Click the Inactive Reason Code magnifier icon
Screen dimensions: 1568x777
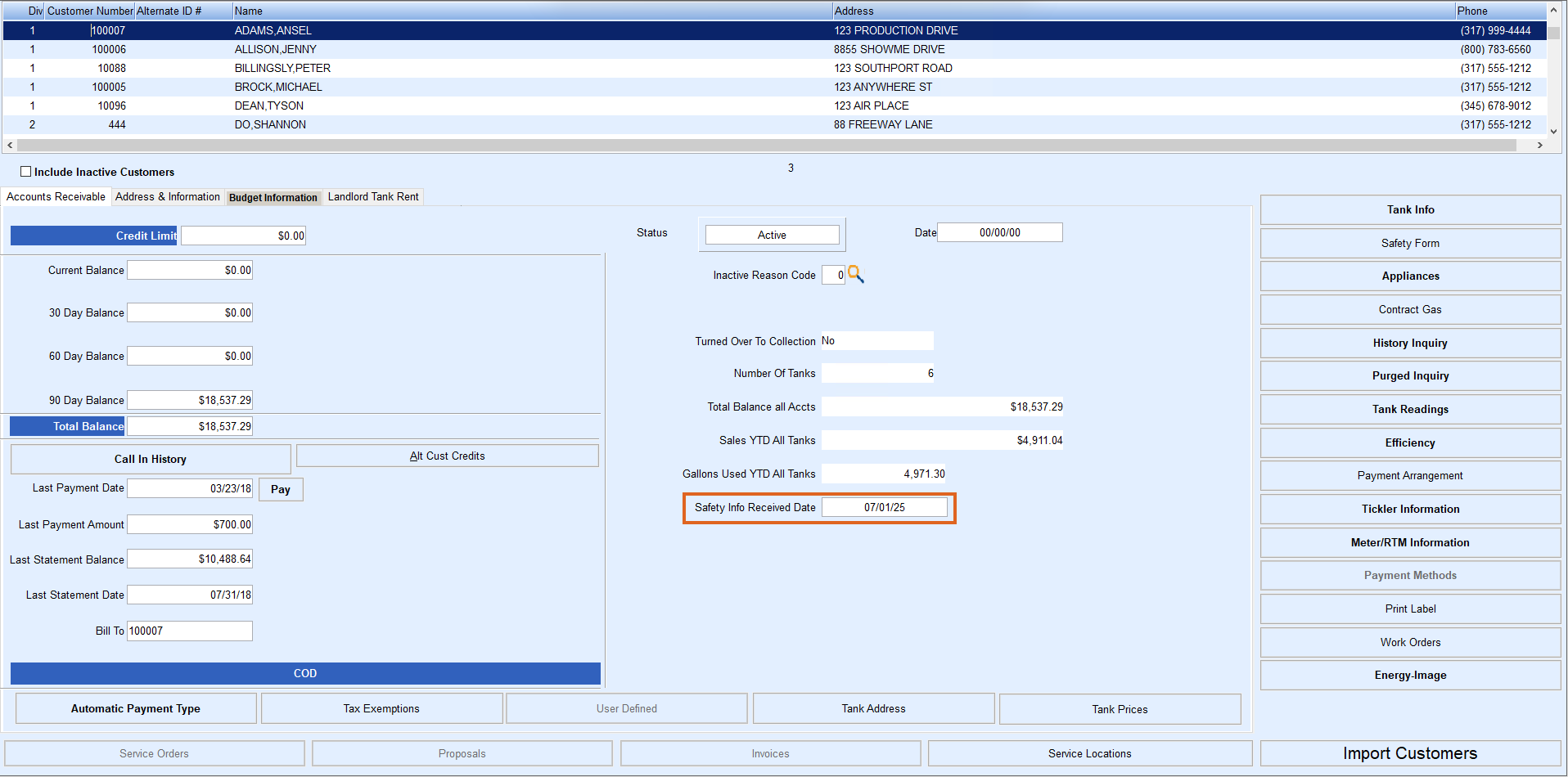[856, 275]
